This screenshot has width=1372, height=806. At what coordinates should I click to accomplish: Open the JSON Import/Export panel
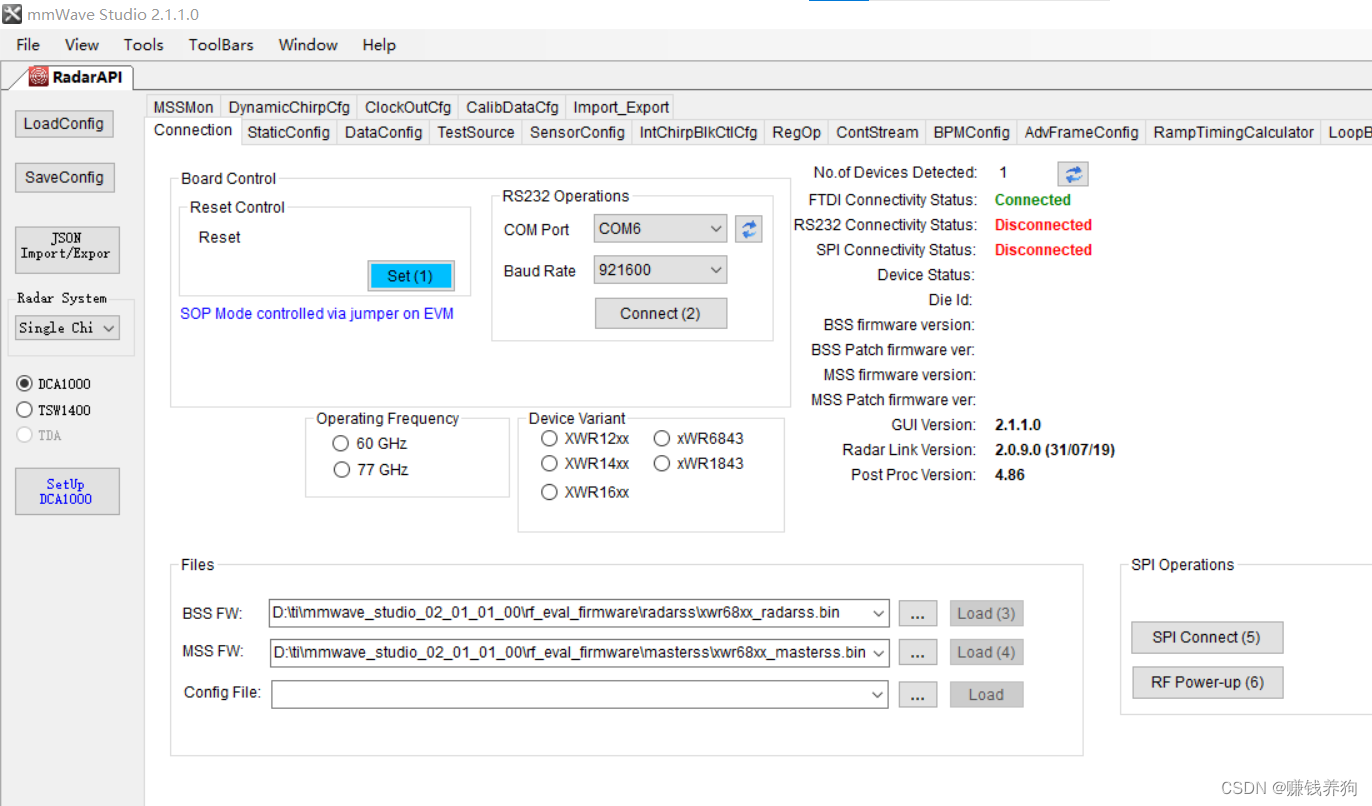(x=67, y=250)
